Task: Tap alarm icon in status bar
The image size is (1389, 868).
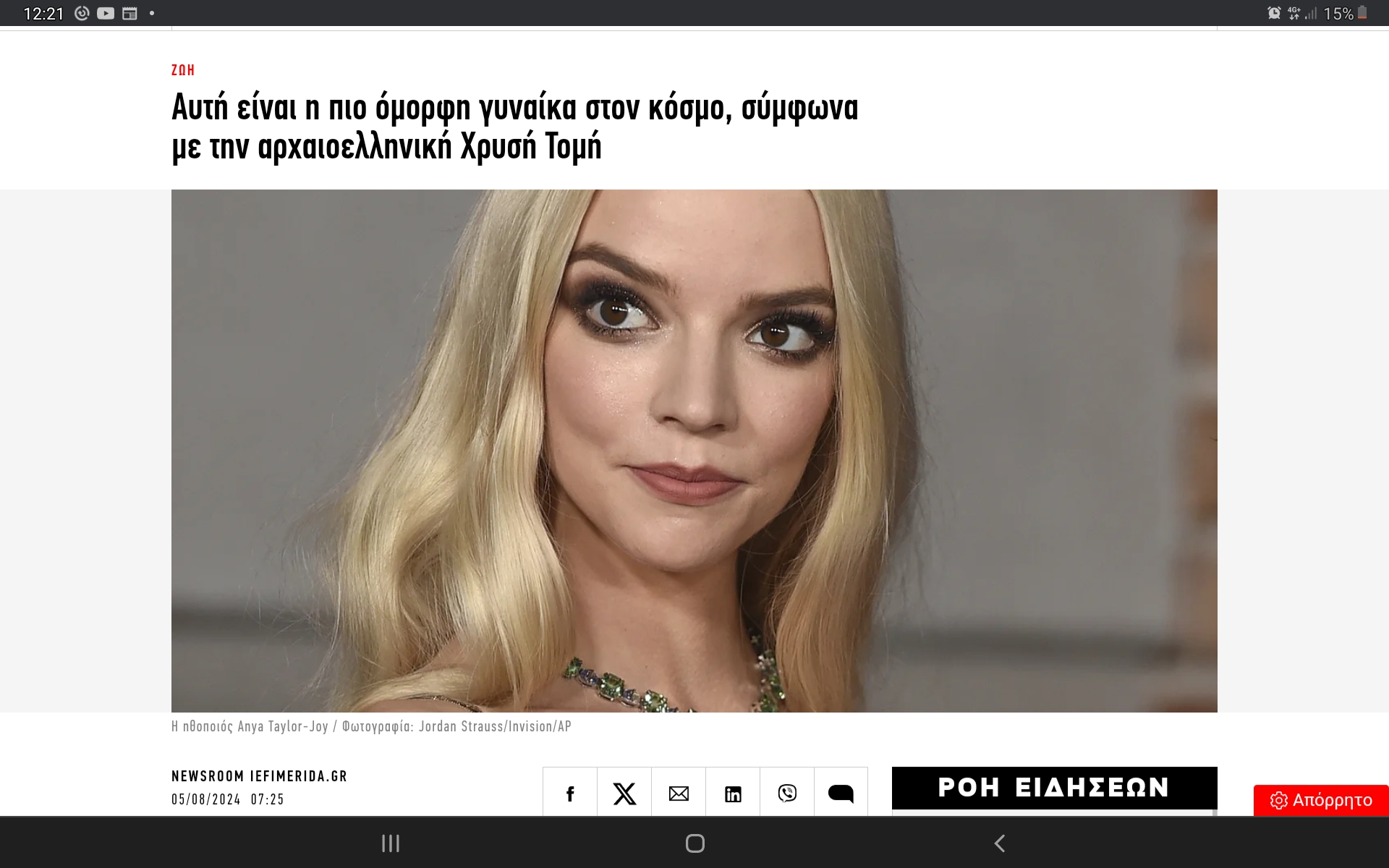Action: [x=1274, y=13]
